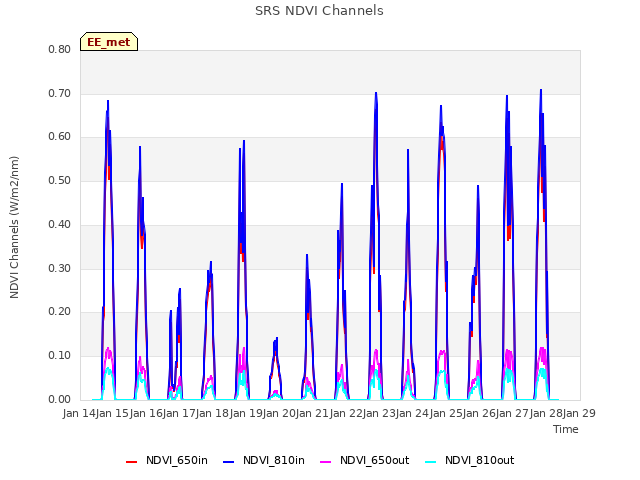This screenshot has height=480, width=640.
Task: Click the Jan 29 x-axis date label
Action: coord(579,413)
